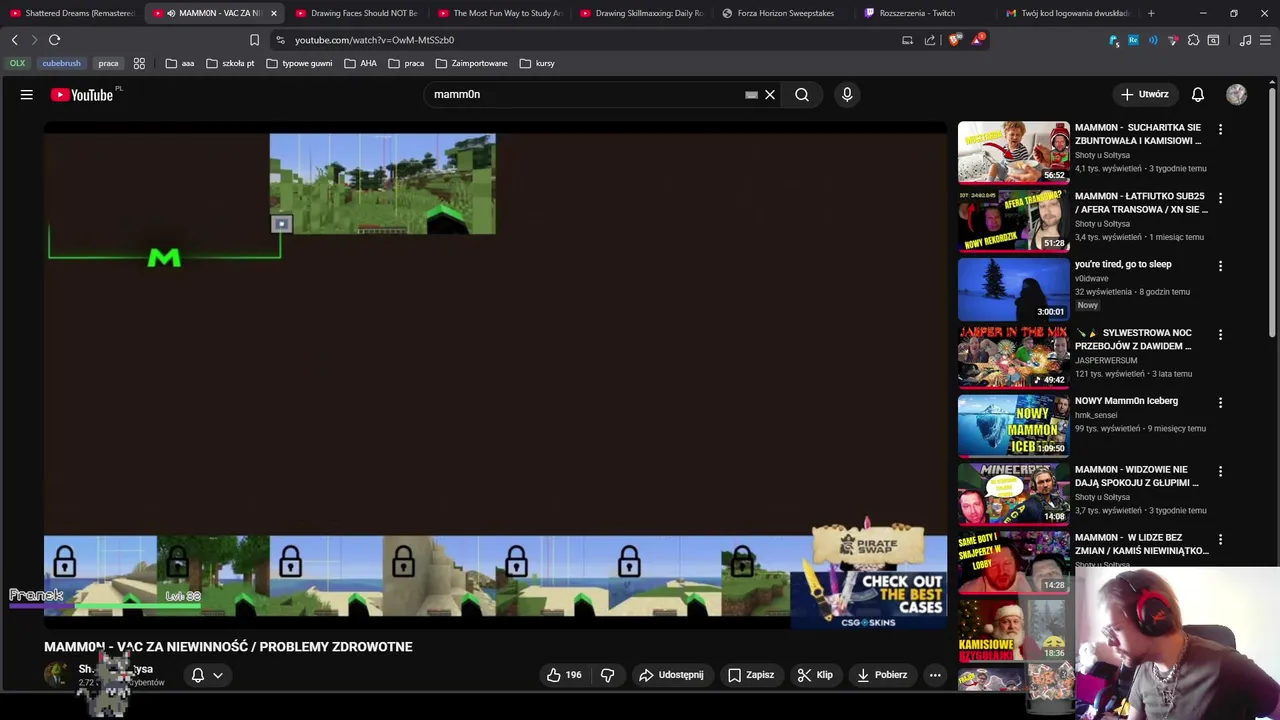Open the extensions puzzle piece menu

pos(1193,40)
